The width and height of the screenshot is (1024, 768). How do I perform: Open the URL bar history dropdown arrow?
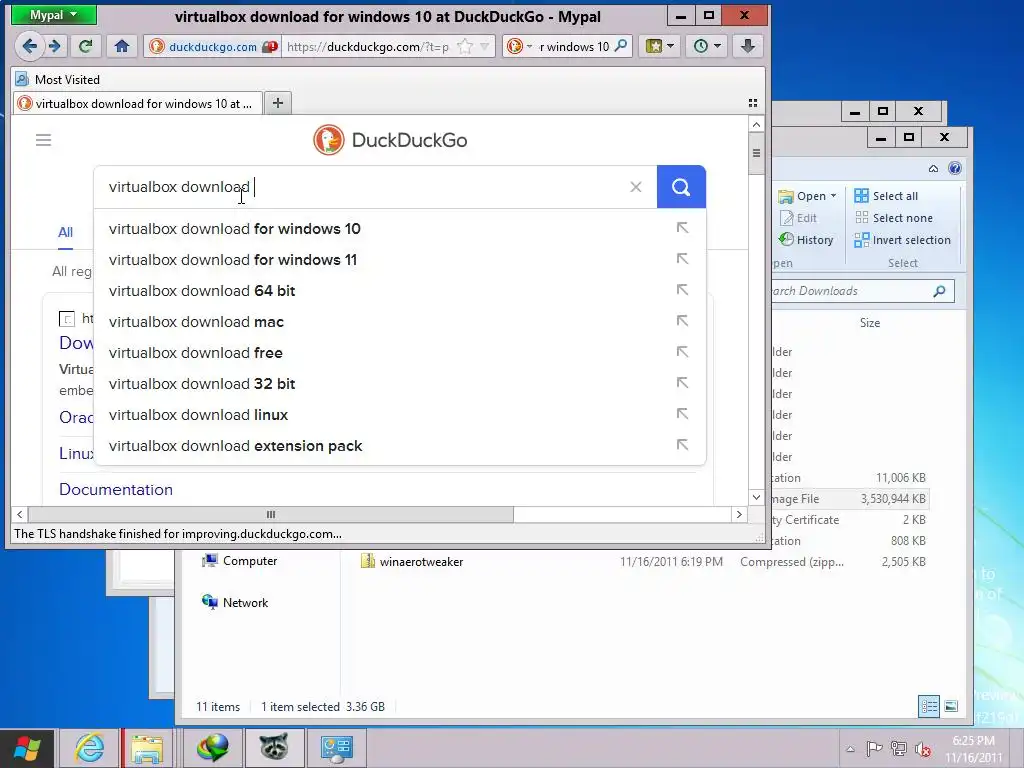[x=485, y=46]
